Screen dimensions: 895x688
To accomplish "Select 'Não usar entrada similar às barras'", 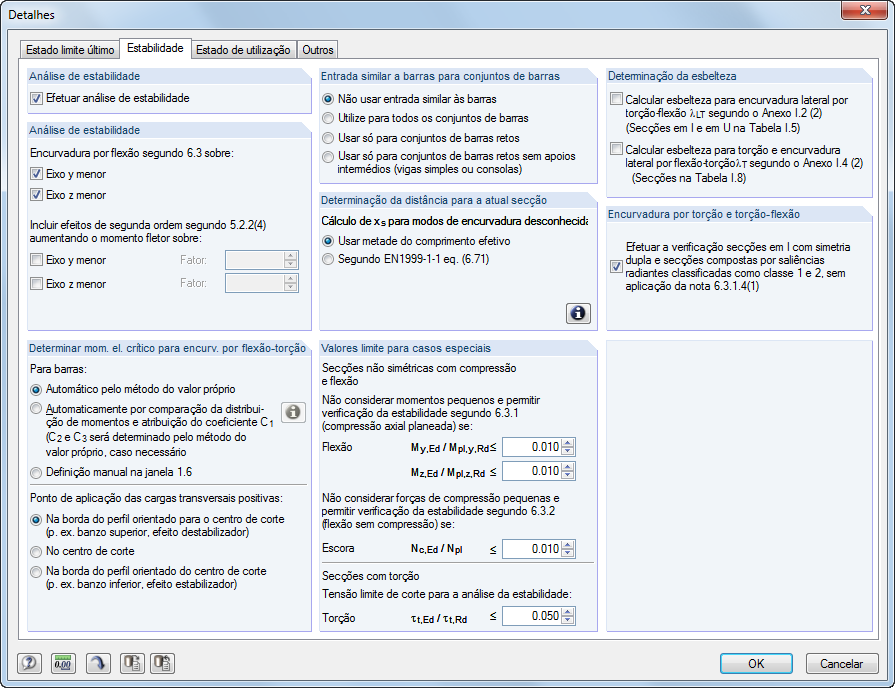I will 328,99.
